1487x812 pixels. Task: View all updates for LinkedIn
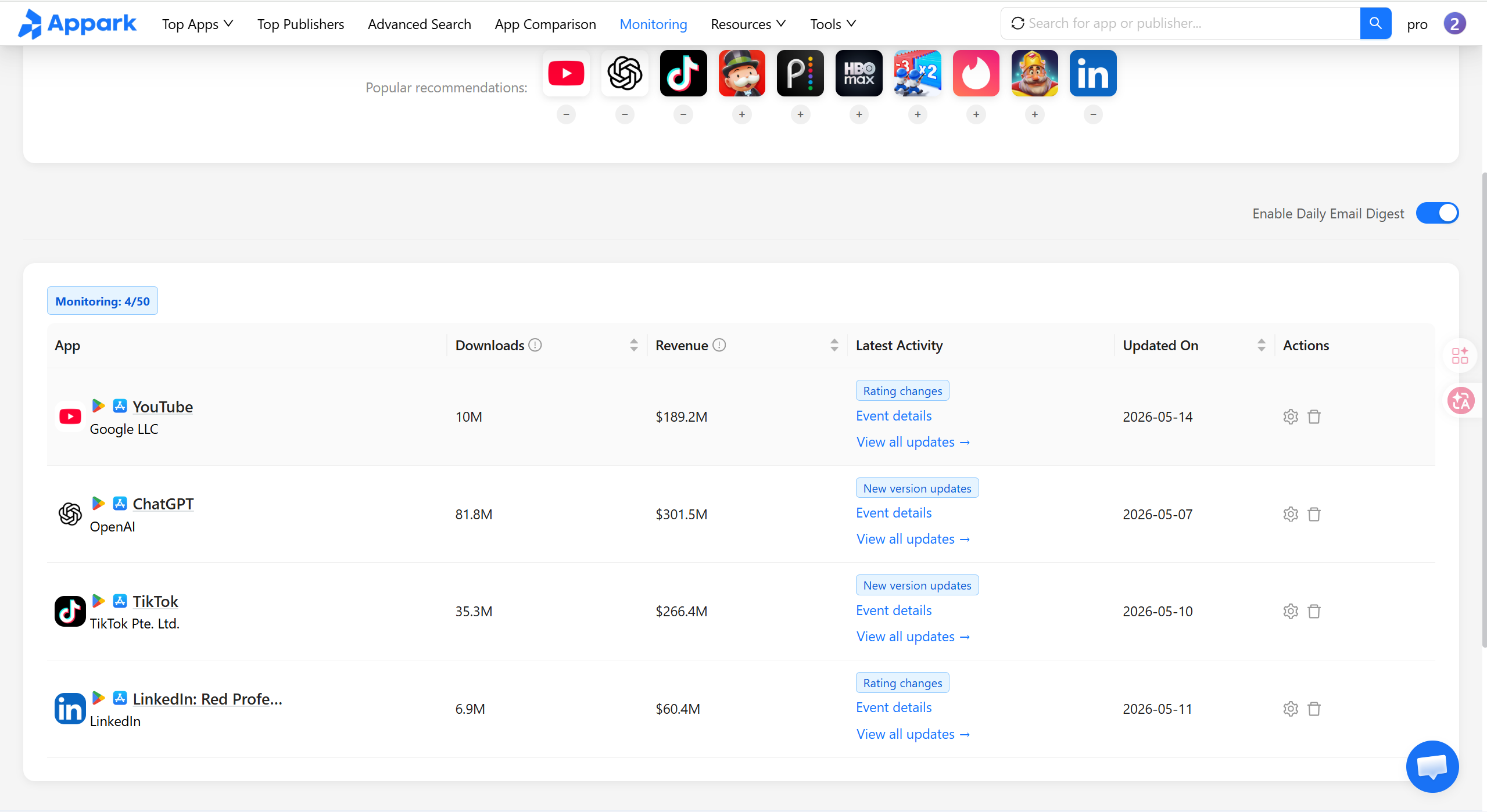pos(913,734)
